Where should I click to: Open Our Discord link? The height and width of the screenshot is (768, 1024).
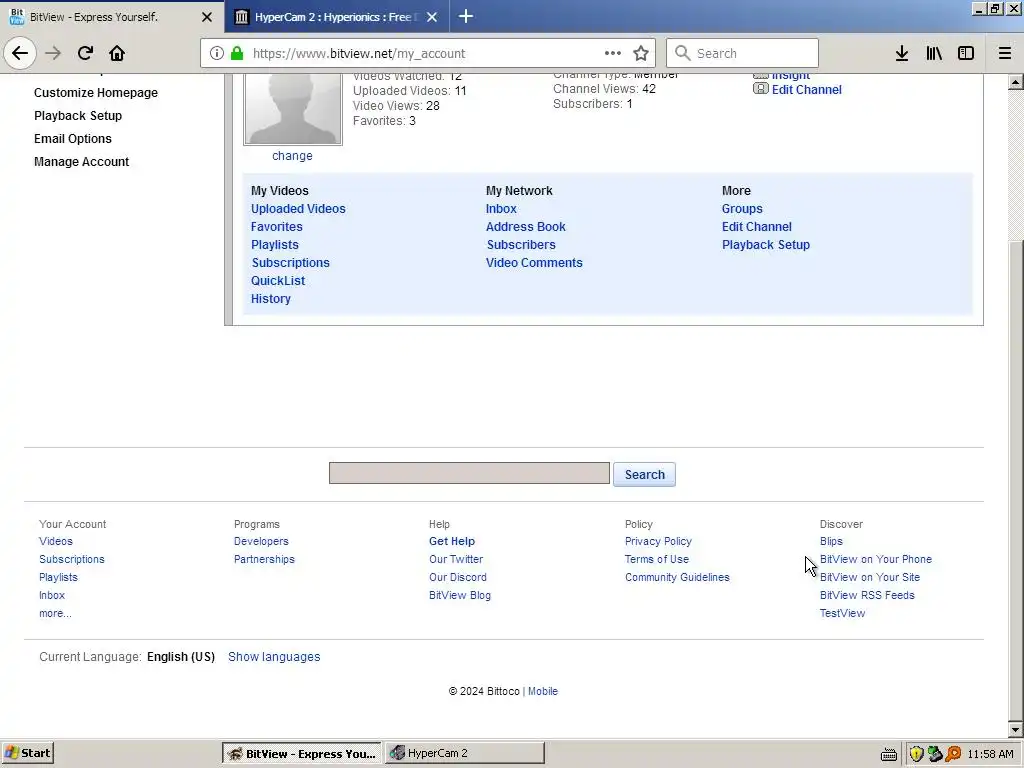[458, 577]
